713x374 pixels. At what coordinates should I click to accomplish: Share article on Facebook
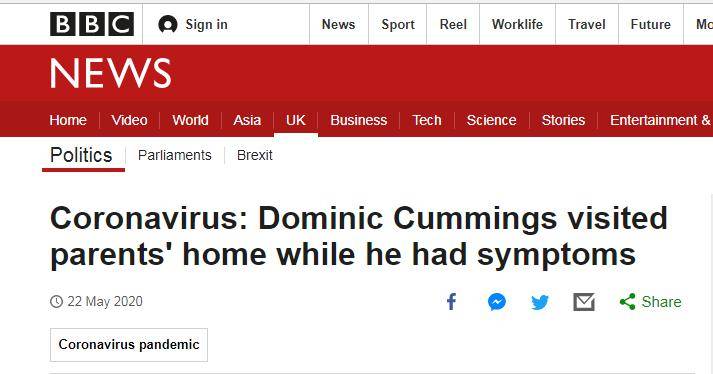pos(452,302)
